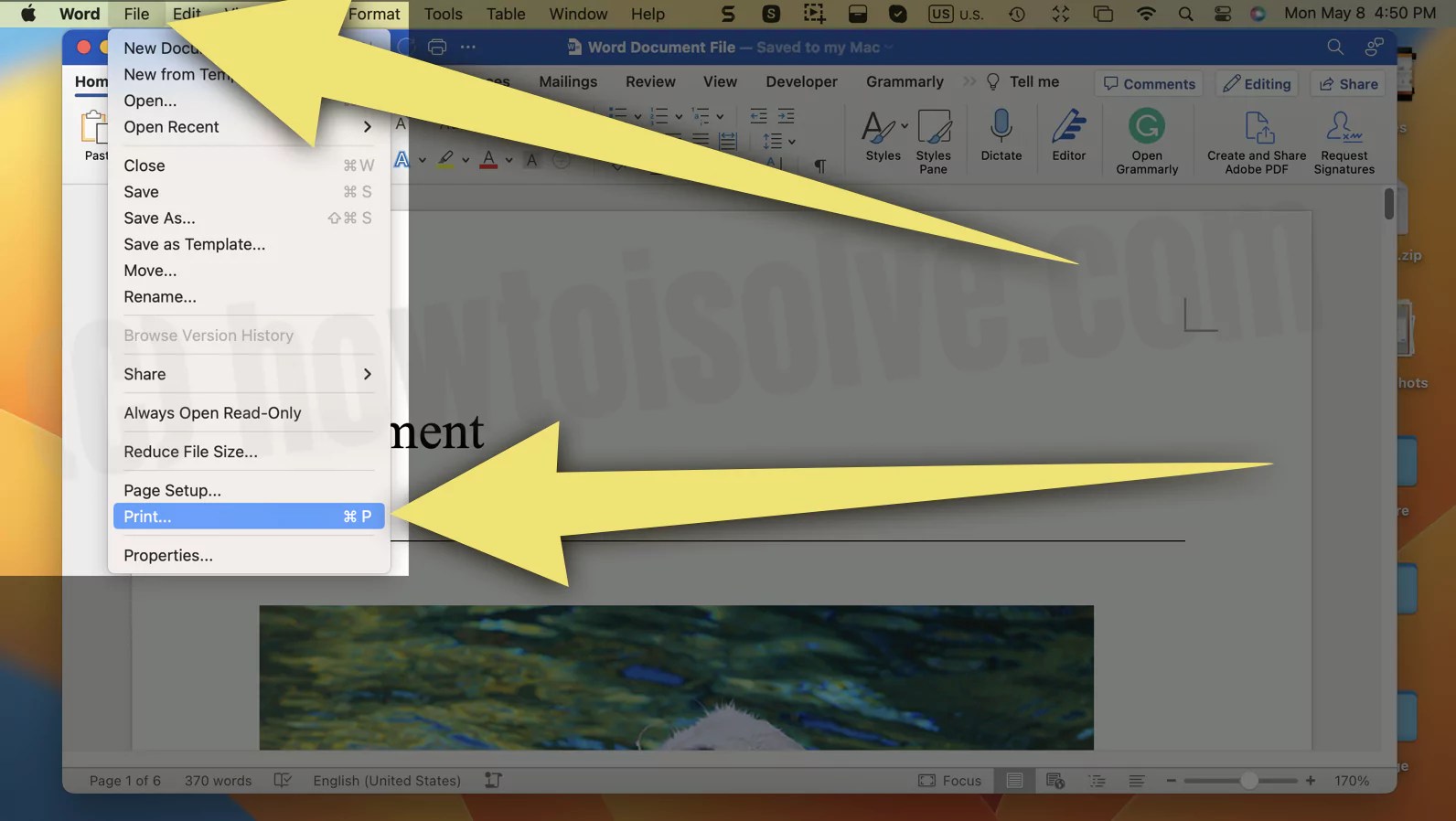Open macOS Control Center icon
The width and height of the screenshot is (1456, 821).
(1222, 14)
